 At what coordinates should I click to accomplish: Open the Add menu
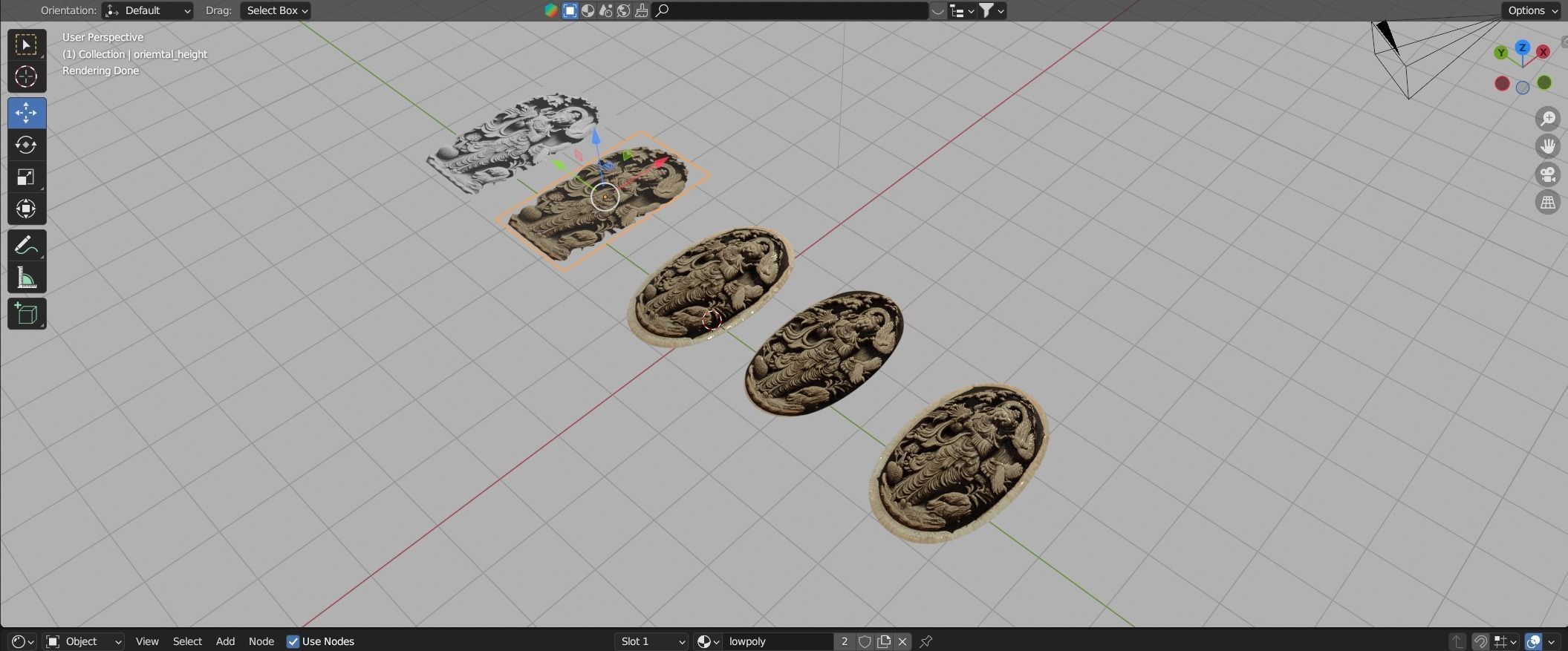[225, 641]
